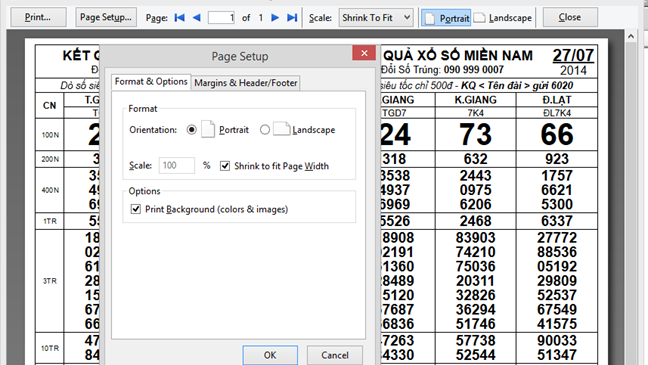648x365 pixels.
Task: Close the print preview with Close button
Action: click(570, 17)
